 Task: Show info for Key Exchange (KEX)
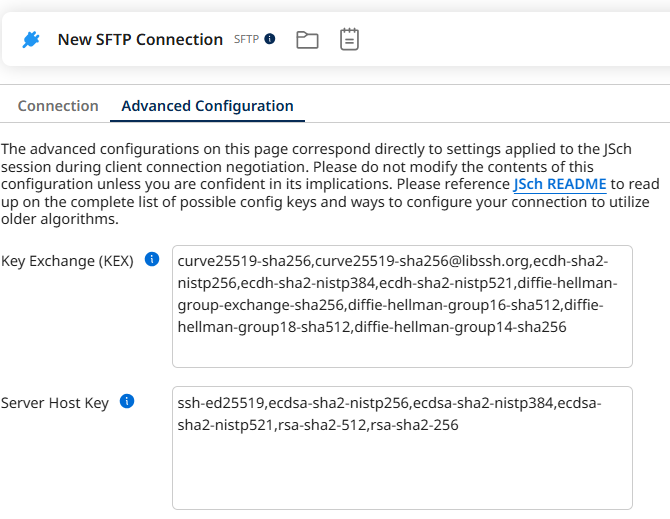click(152, 260)
